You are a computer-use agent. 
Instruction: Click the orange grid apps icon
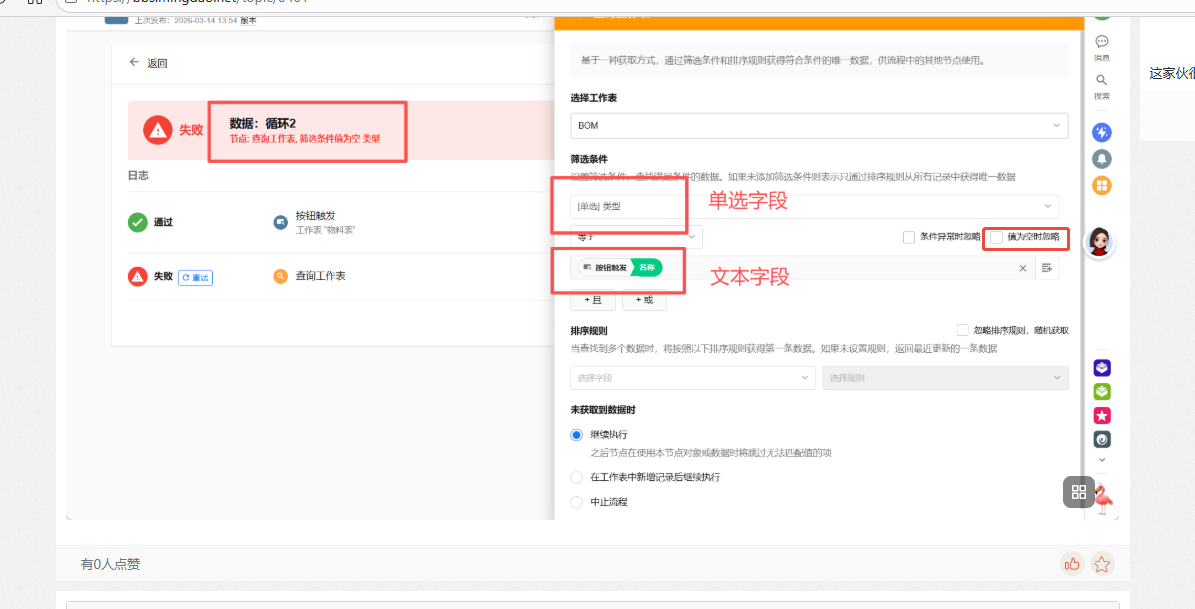1101,185
